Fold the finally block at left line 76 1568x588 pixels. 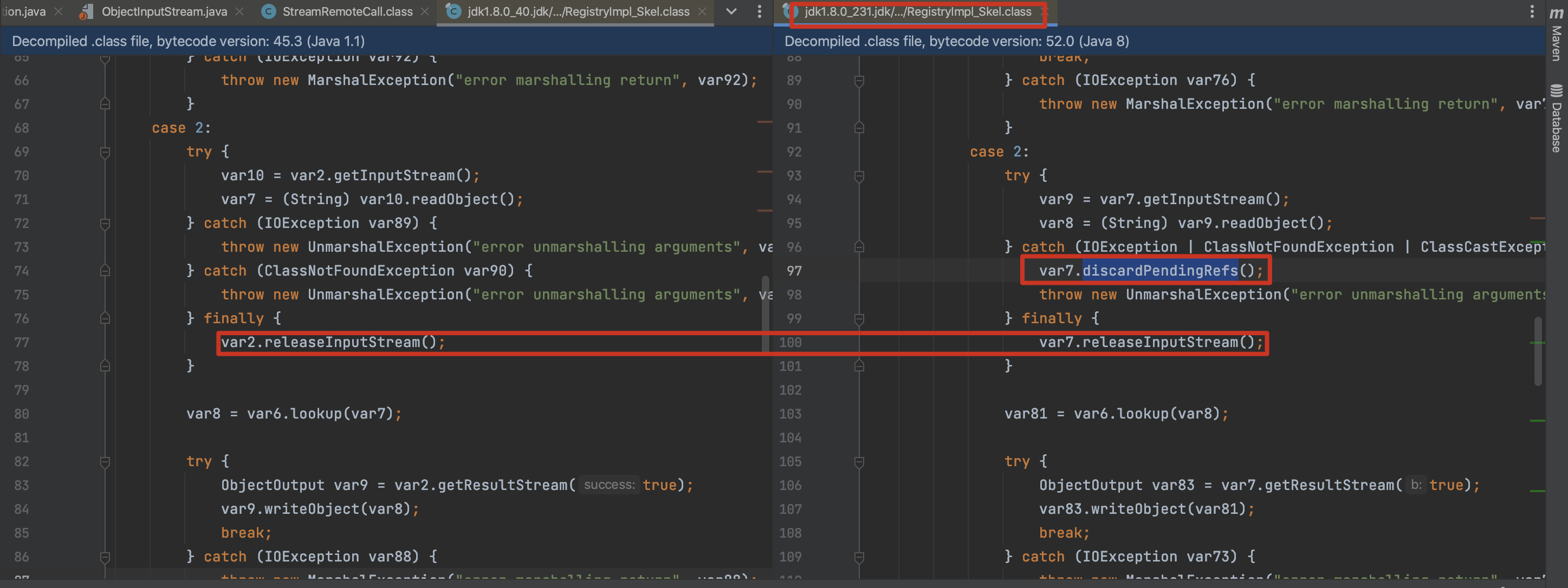[x=105, y=318]
